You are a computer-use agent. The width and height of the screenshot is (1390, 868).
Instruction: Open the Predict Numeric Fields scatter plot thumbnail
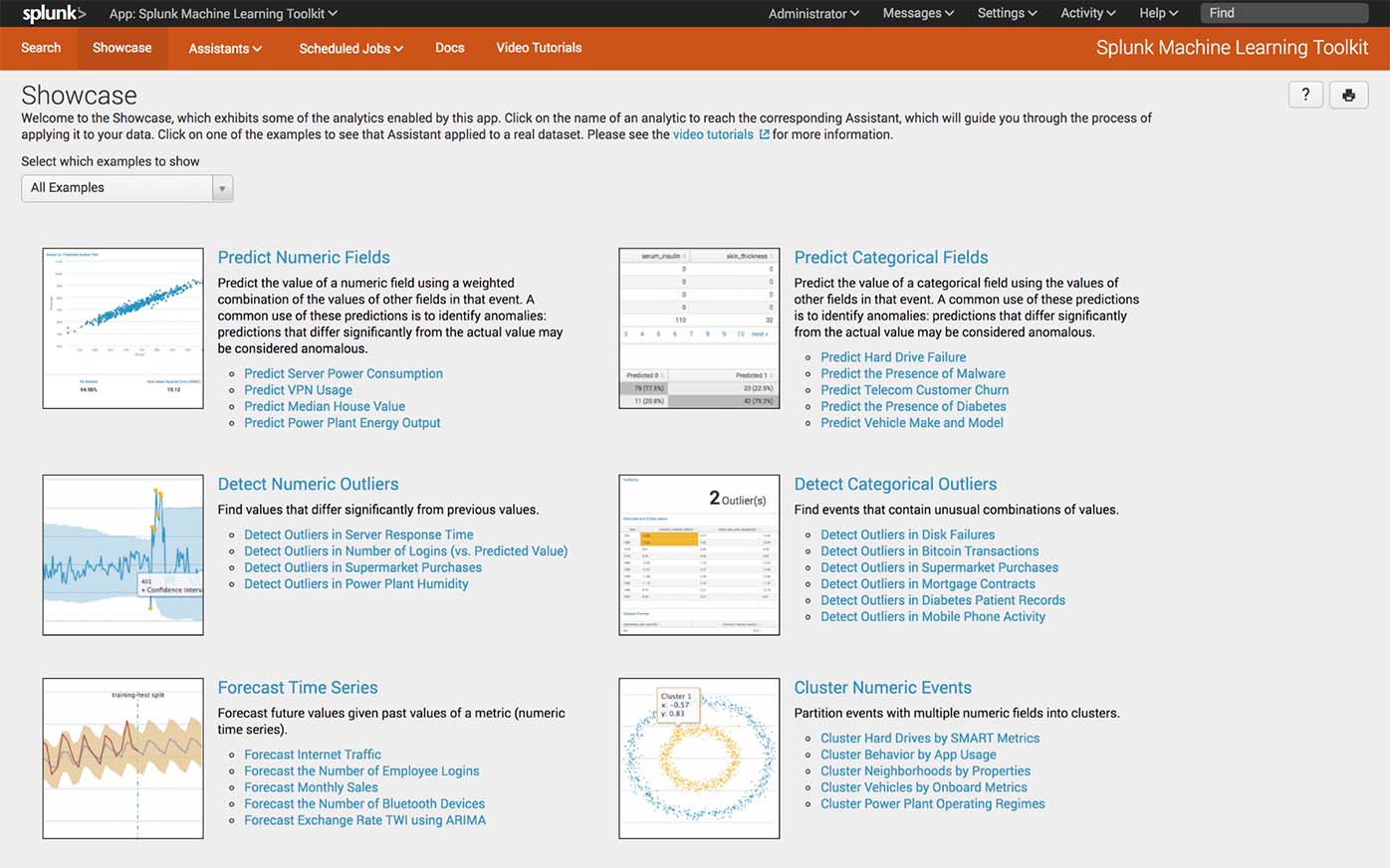(123, 328)
